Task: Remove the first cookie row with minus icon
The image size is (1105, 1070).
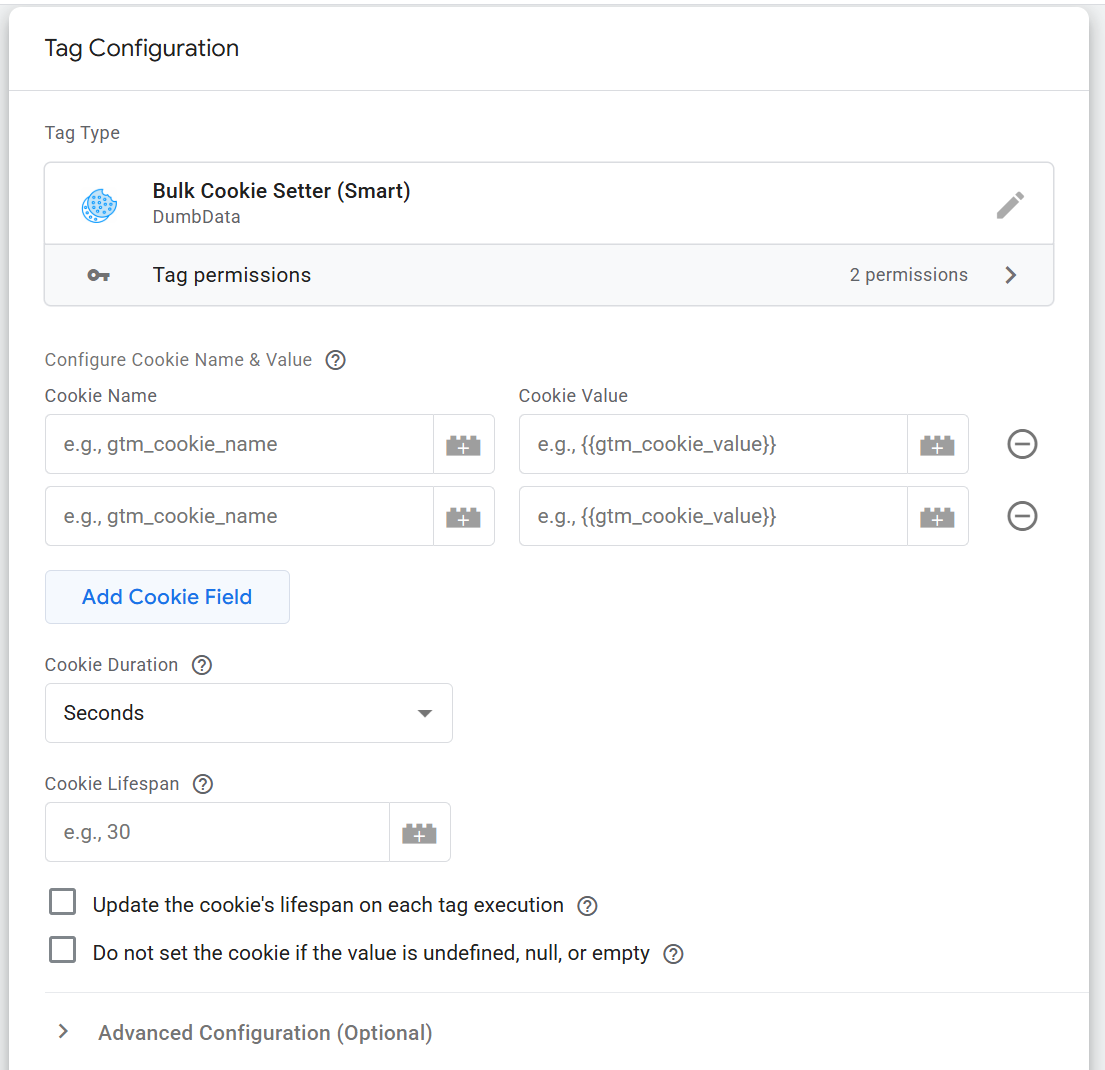Action: tap(1021, 444)
